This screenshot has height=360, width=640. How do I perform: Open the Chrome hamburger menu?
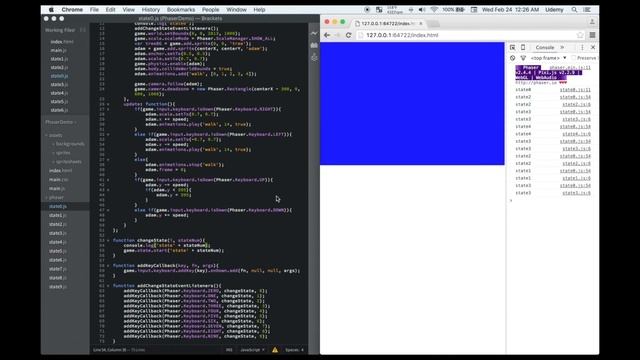pos(592,35)
